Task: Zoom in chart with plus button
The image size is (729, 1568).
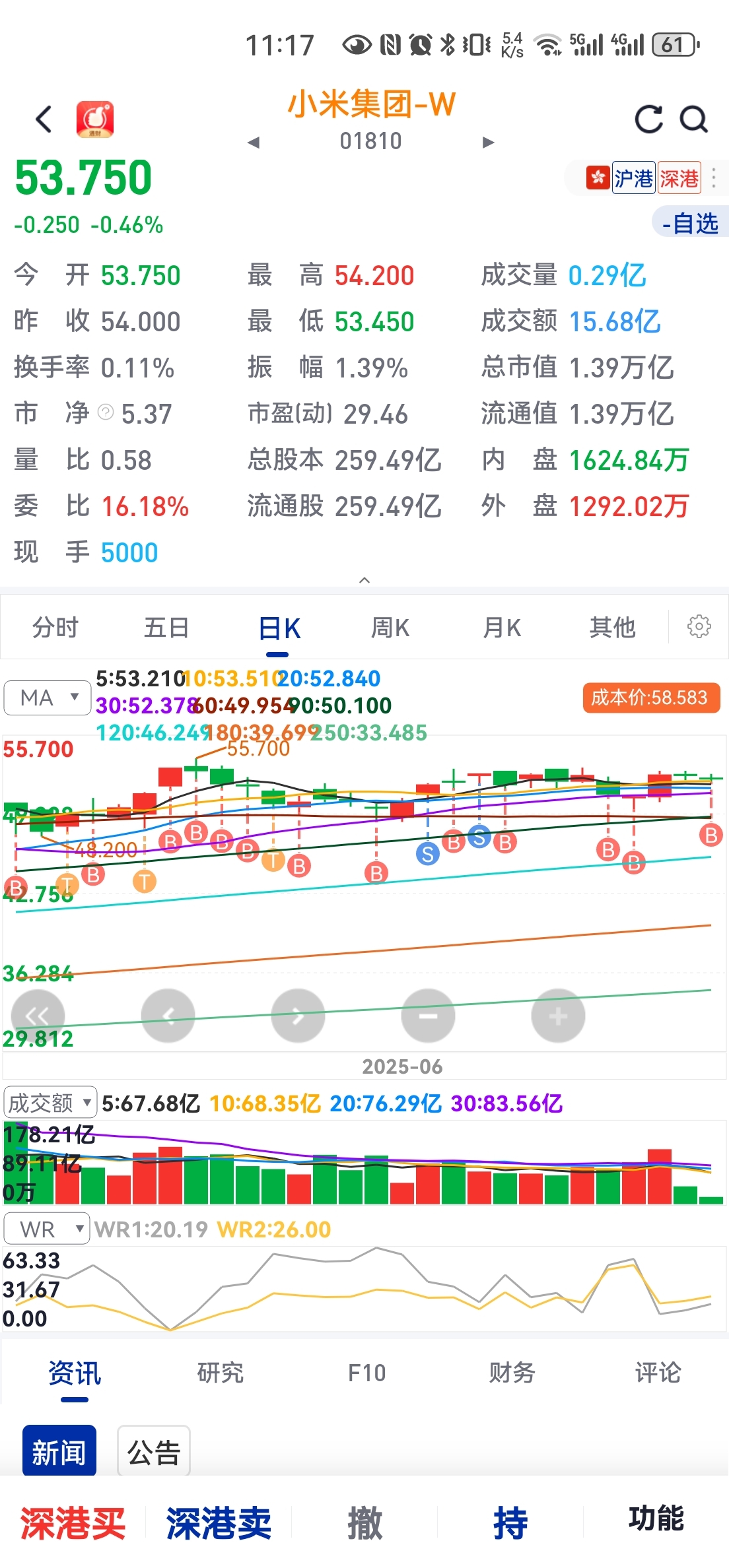Action: (558, 1015)
